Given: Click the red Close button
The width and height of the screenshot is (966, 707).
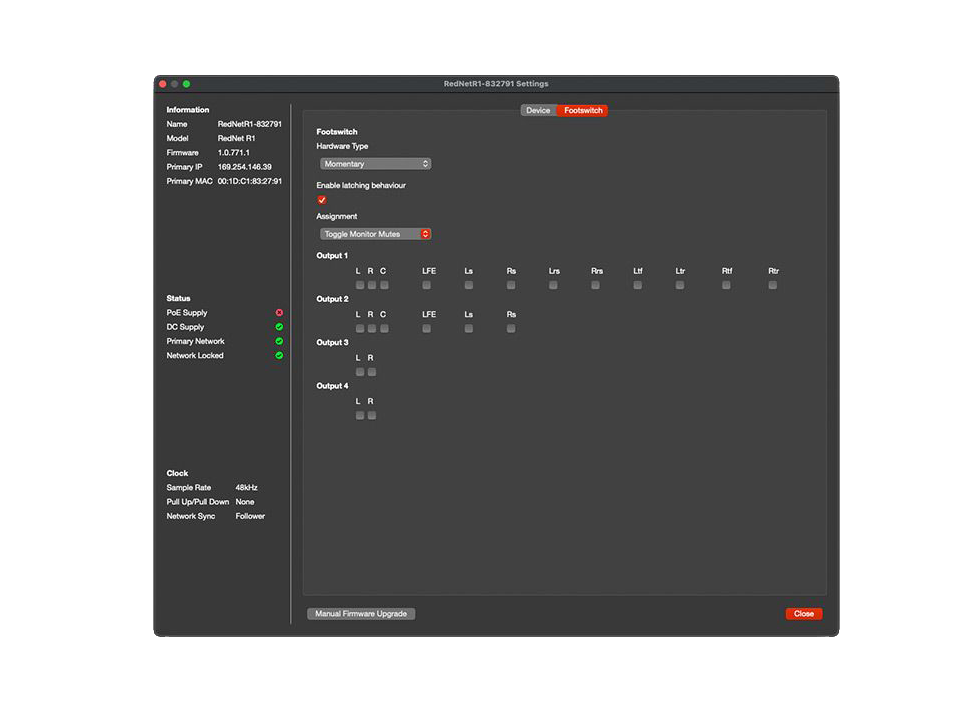Looking at the screenshot, I should point(803,614).
